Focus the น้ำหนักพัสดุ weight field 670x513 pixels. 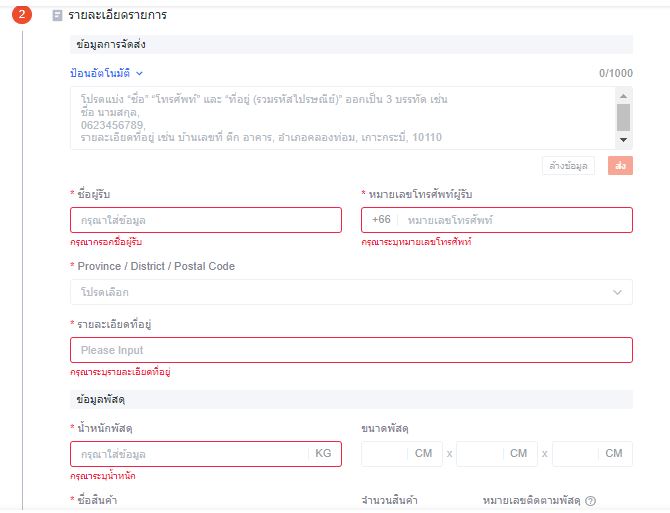tap(206, 454)
